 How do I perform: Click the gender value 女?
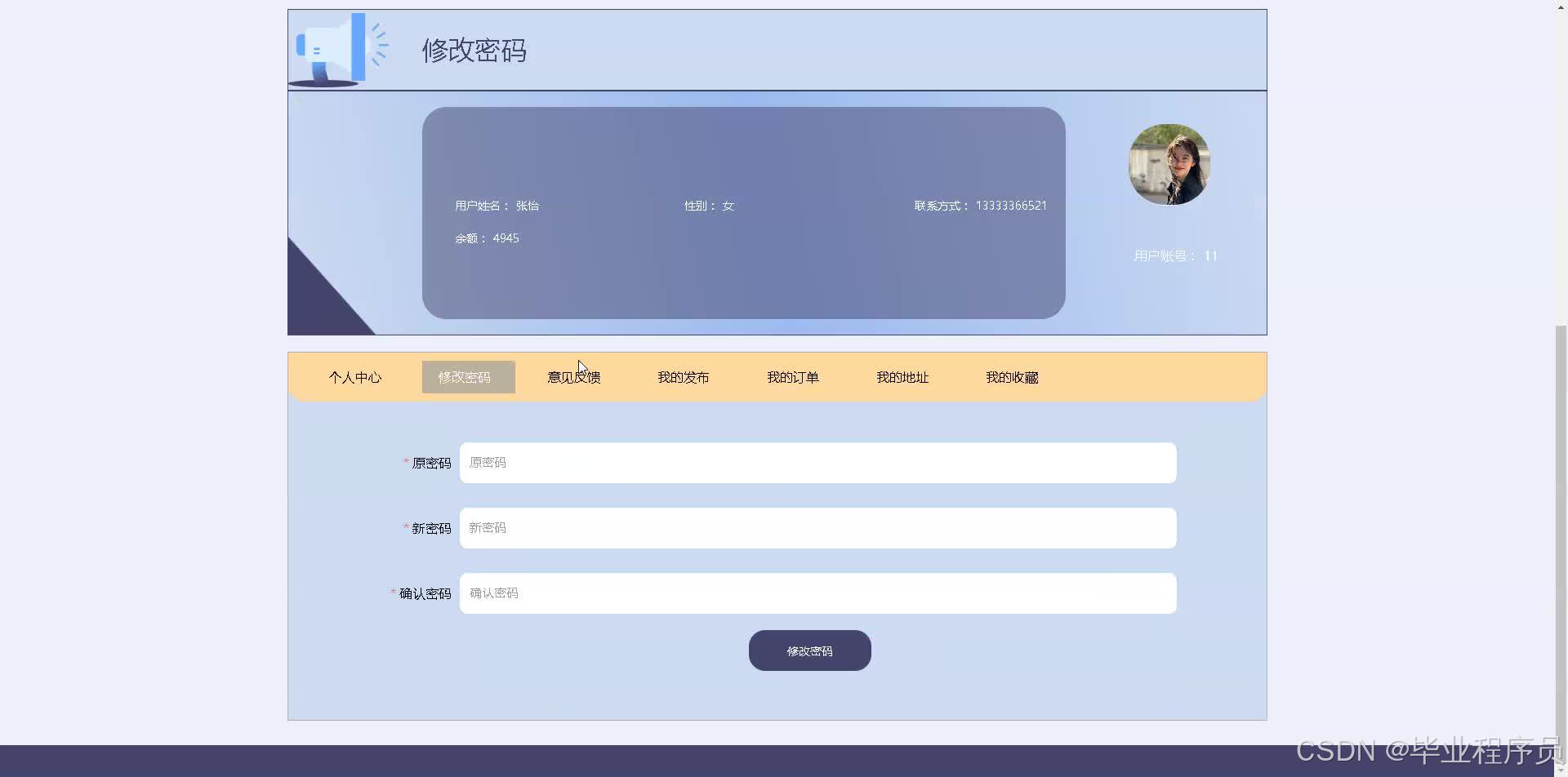[728, 206]
